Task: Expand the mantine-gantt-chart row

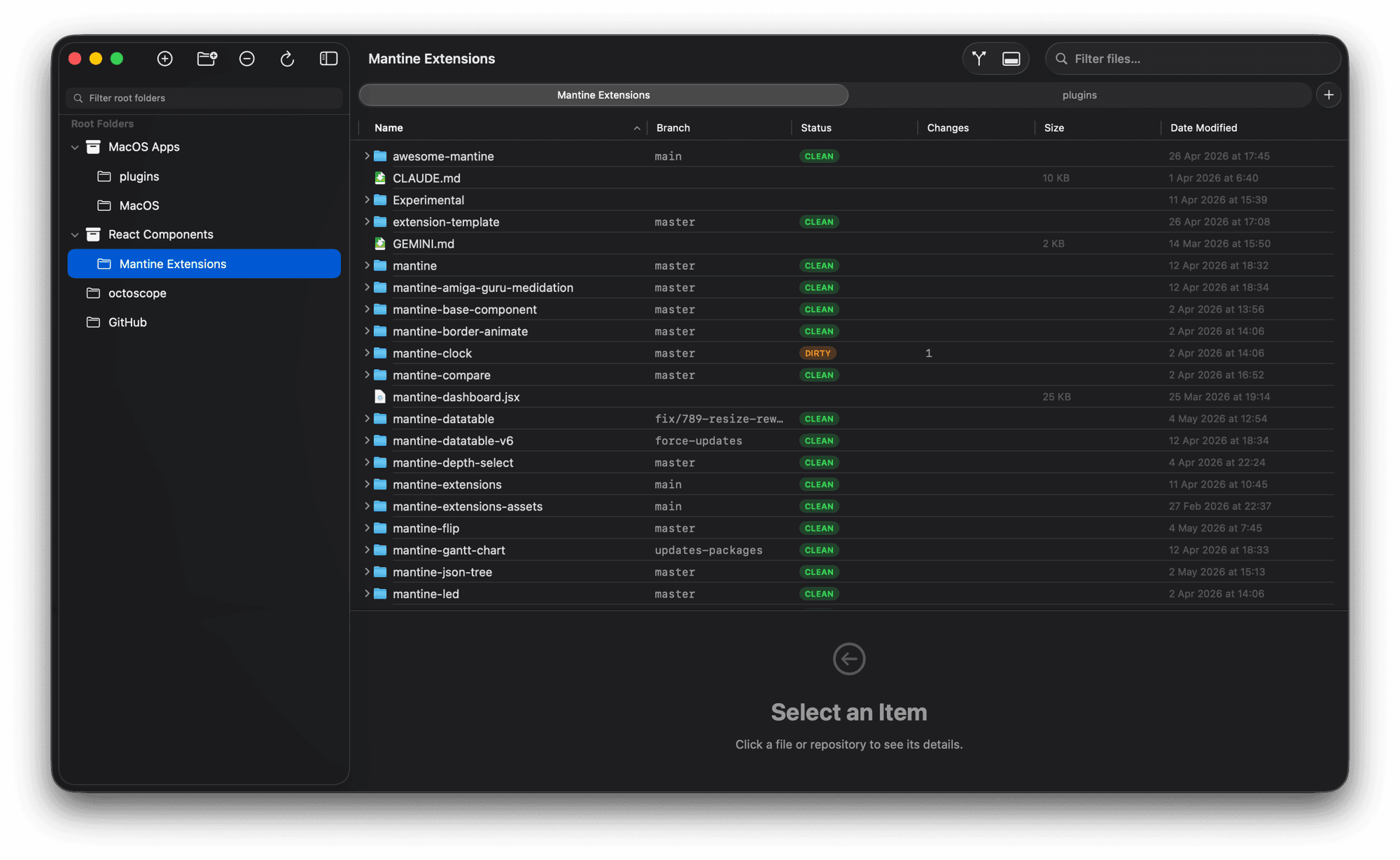Action: [367, 550]
